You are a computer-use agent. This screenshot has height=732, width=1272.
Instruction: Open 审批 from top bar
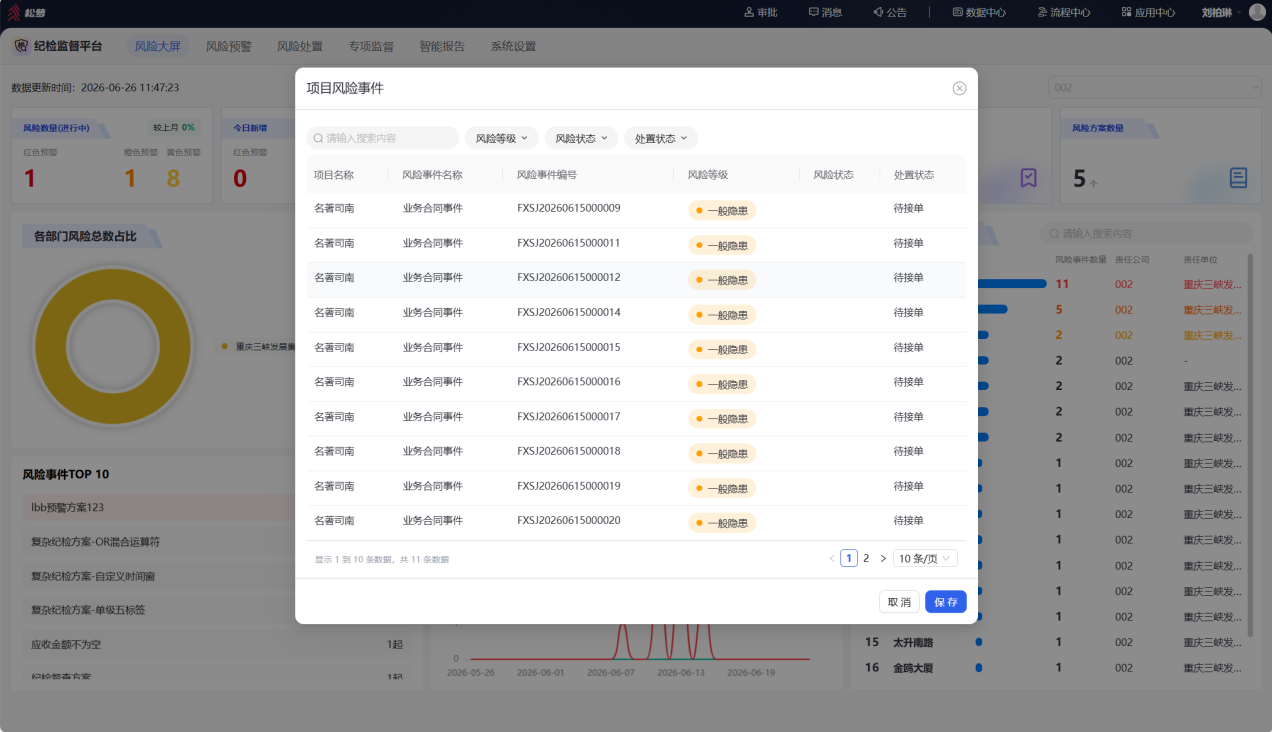coord(761,13)
